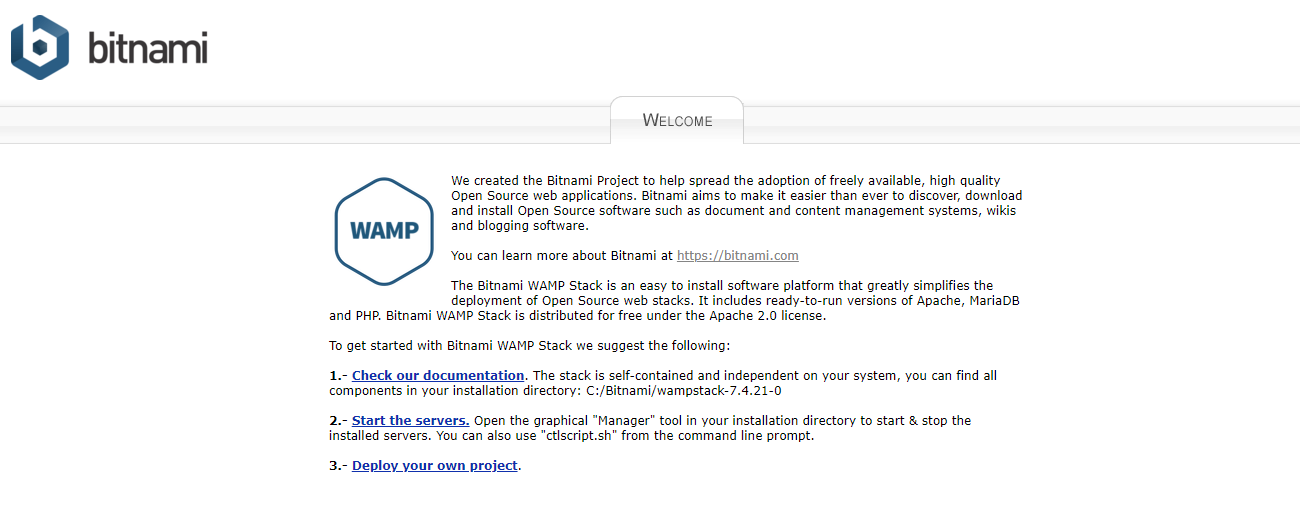
Task: Click the bitnami wordmark in the header
Action: [147, 48]
